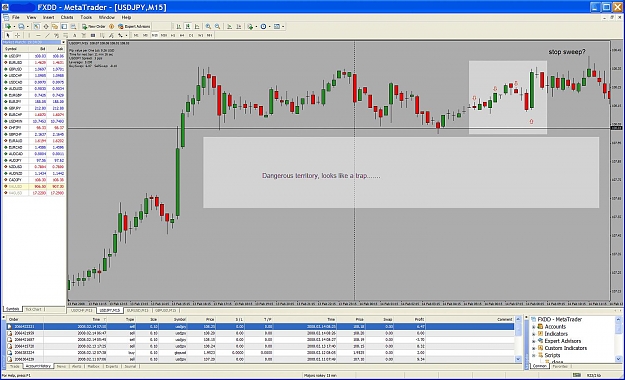The width and height of the screenshot is (625, 380).
Task: Click the New Order button
Action: (x=94, y=26)
